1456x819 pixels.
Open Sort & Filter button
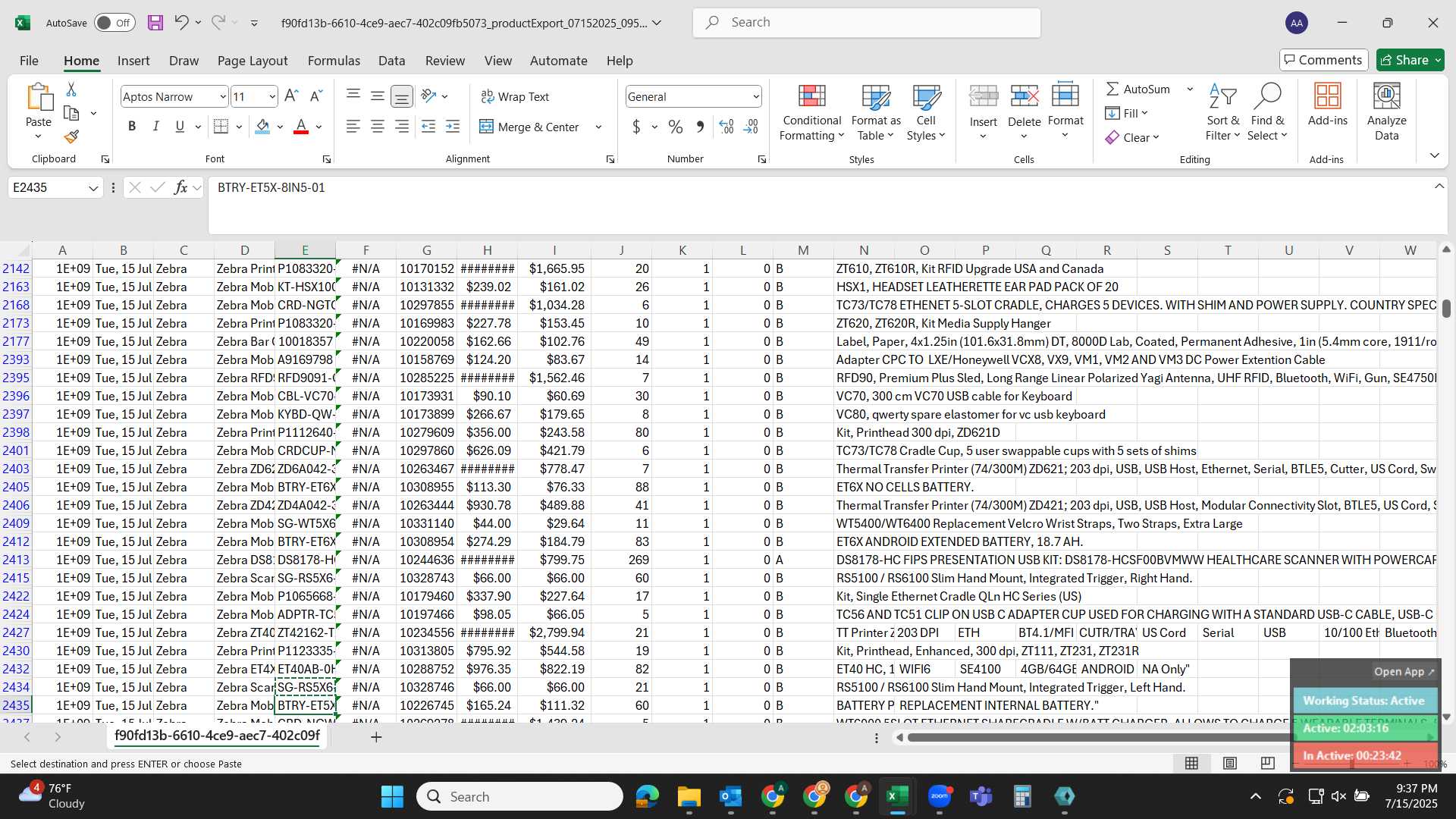click(x=1222, y=112)
